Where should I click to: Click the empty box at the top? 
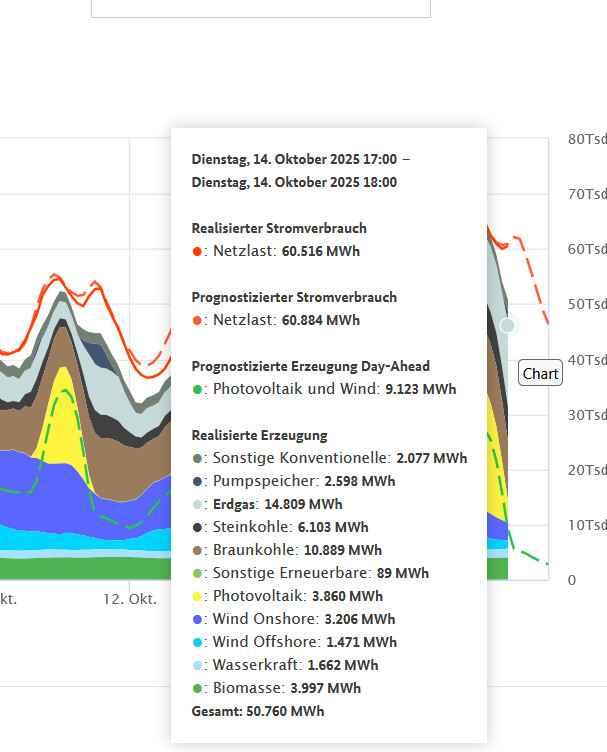(261, 8)
